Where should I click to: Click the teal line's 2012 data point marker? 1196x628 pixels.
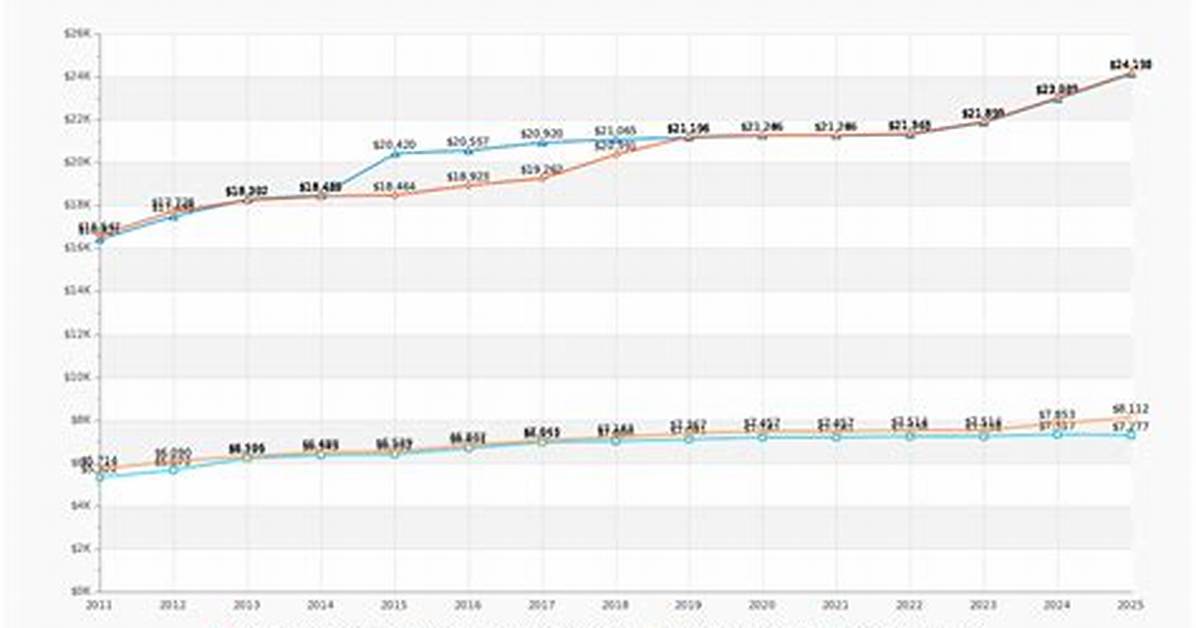click(x=173, y=469)
